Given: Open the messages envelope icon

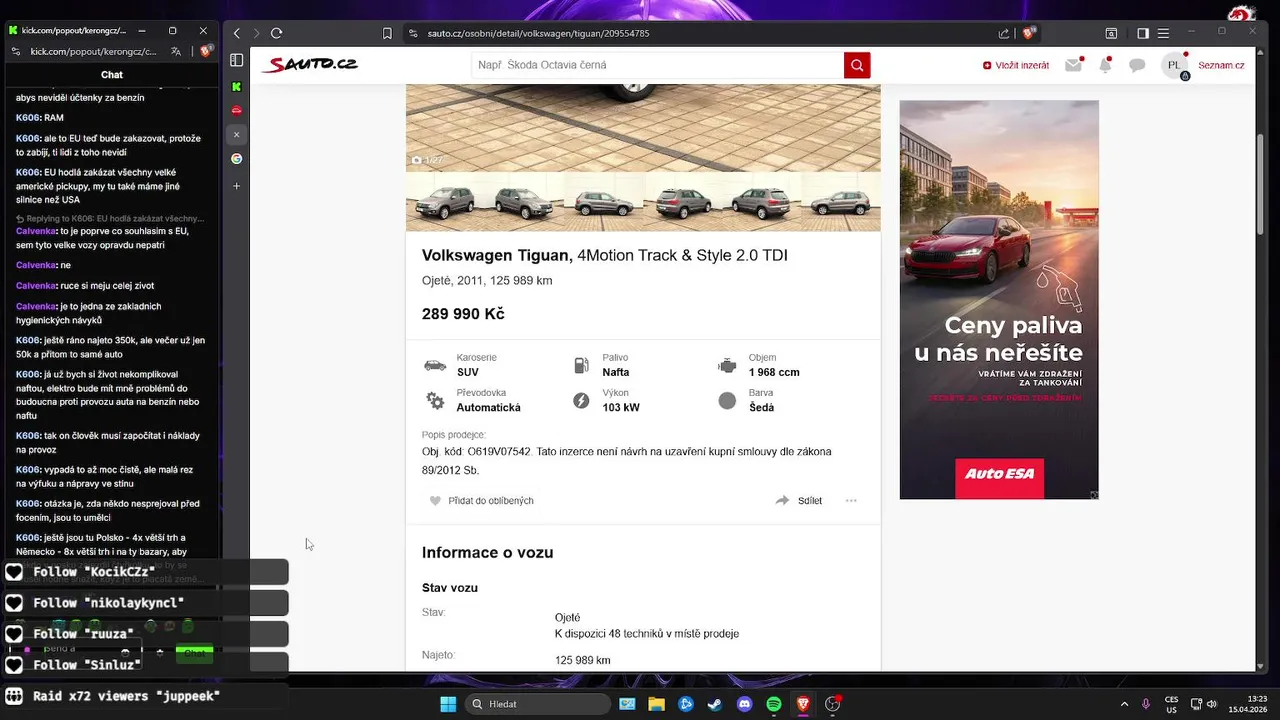Looking at the screenshot, I should (1073, 65).
